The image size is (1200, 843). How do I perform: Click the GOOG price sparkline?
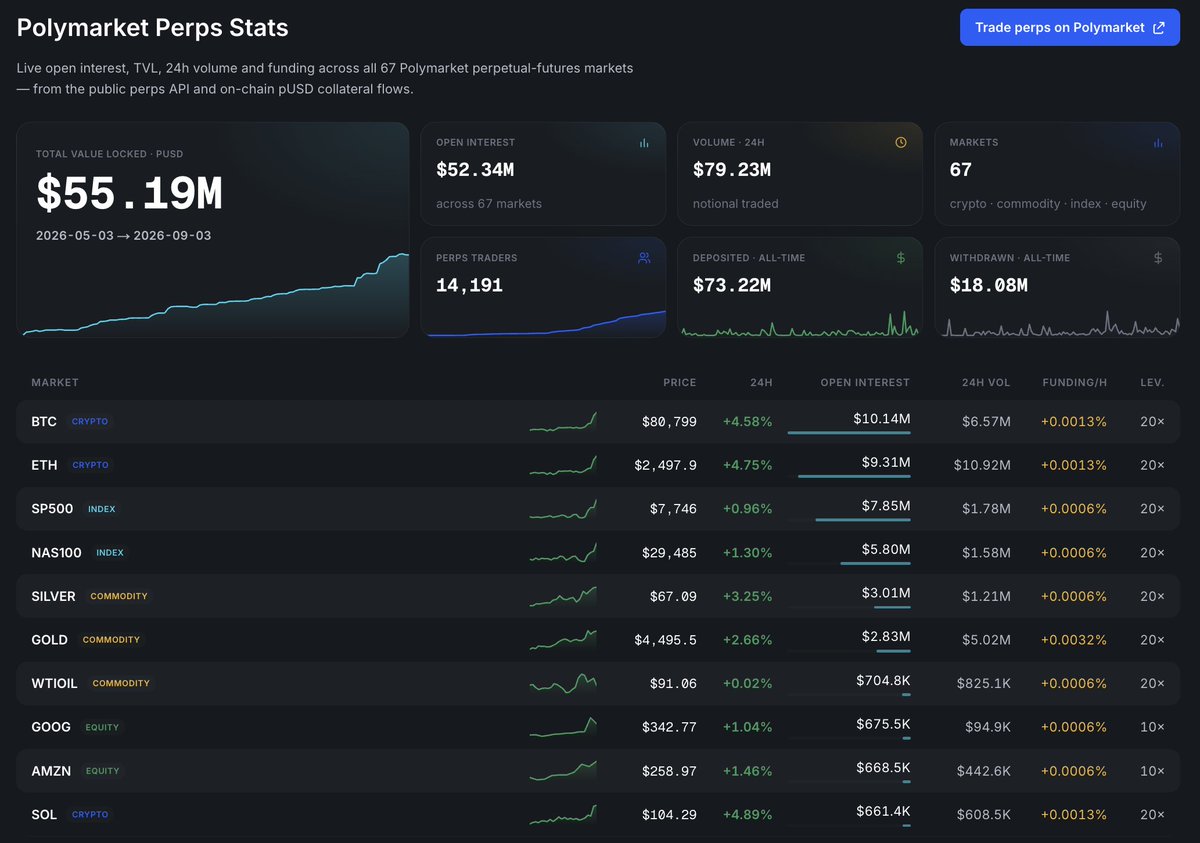click(x=563, y=727)
